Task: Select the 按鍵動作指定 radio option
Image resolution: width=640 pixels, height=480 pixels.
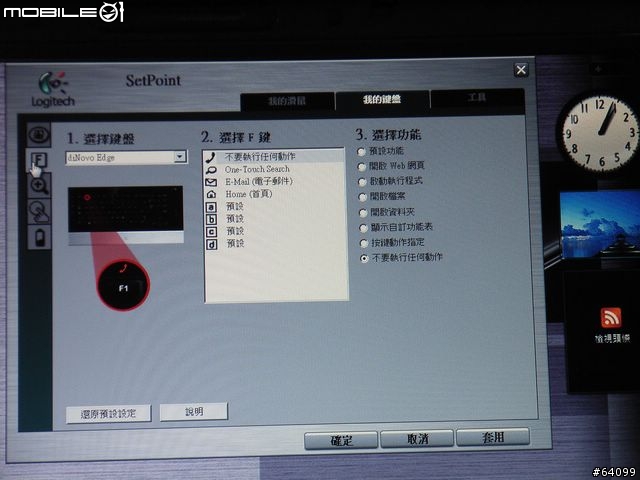Action: click(364, 243)
